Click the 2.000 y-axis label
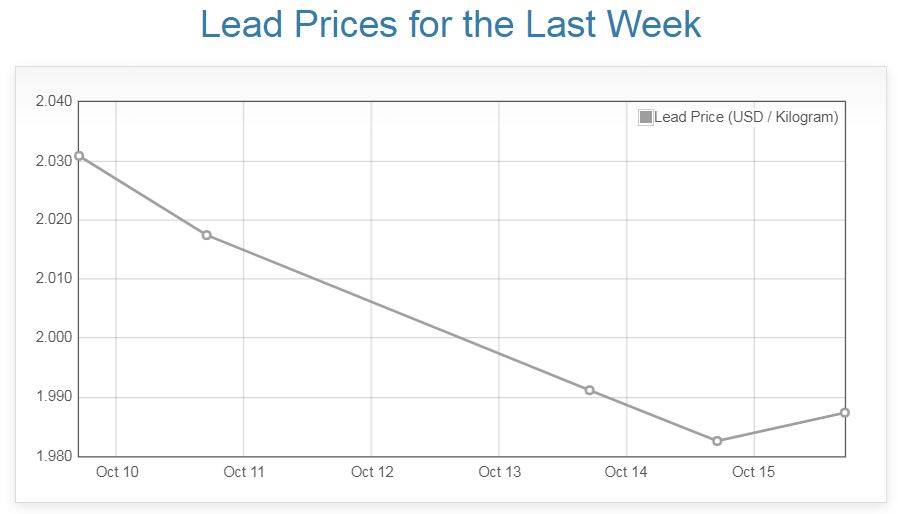 (x=54, y=338)
